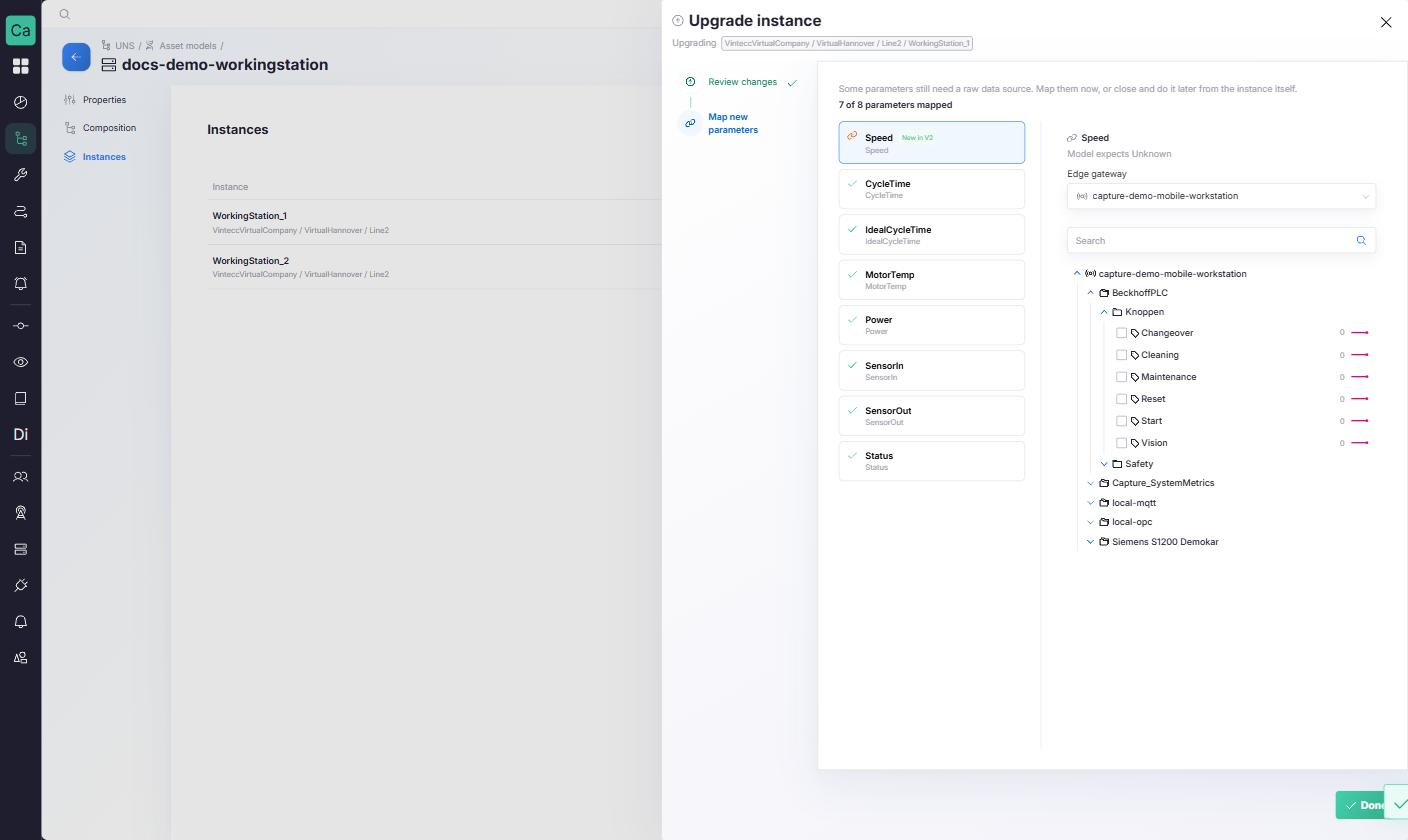Open WorkingStation_2 instance row
The height and width of the screenshot is (840, 1408).
pos(435,267)
